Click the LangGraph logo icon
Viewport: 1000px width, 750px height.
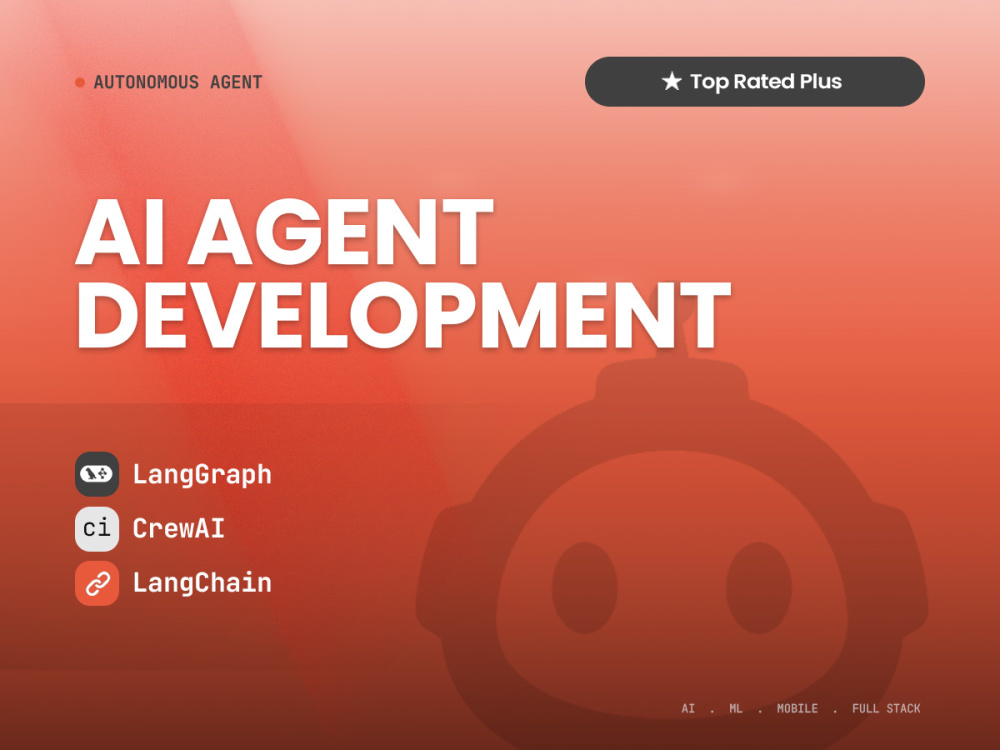[x=97, y=474]
